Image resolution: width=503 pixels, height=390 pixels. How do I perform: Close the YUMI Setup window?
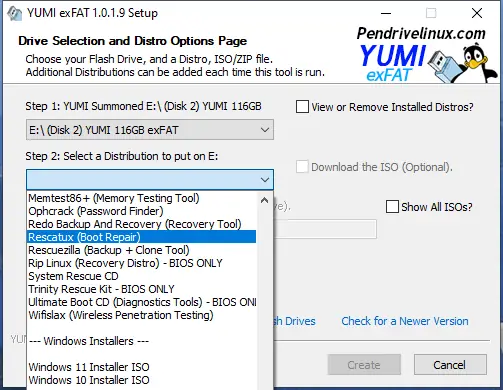477,13
